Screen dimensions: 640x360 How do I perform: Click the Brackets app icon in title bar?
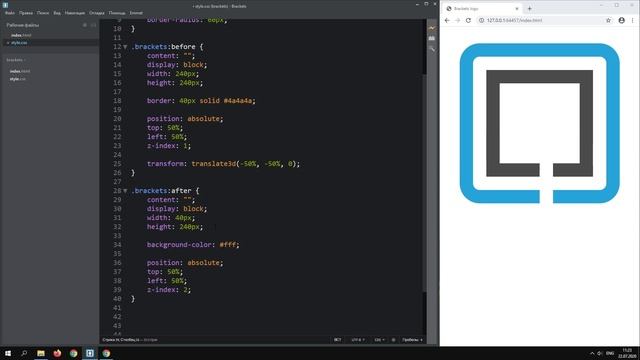tap(5, 5)
